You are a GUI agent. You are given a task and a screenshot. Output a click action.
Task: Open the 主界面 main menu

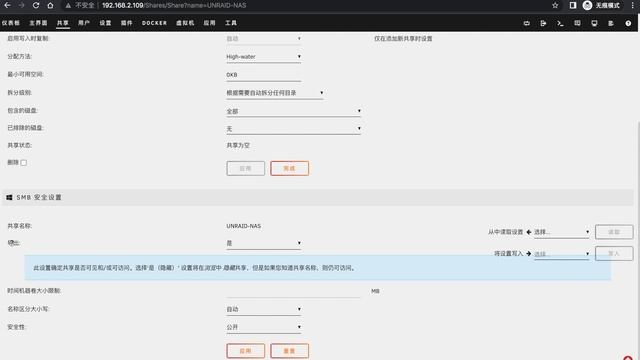(x=38, y=23)
